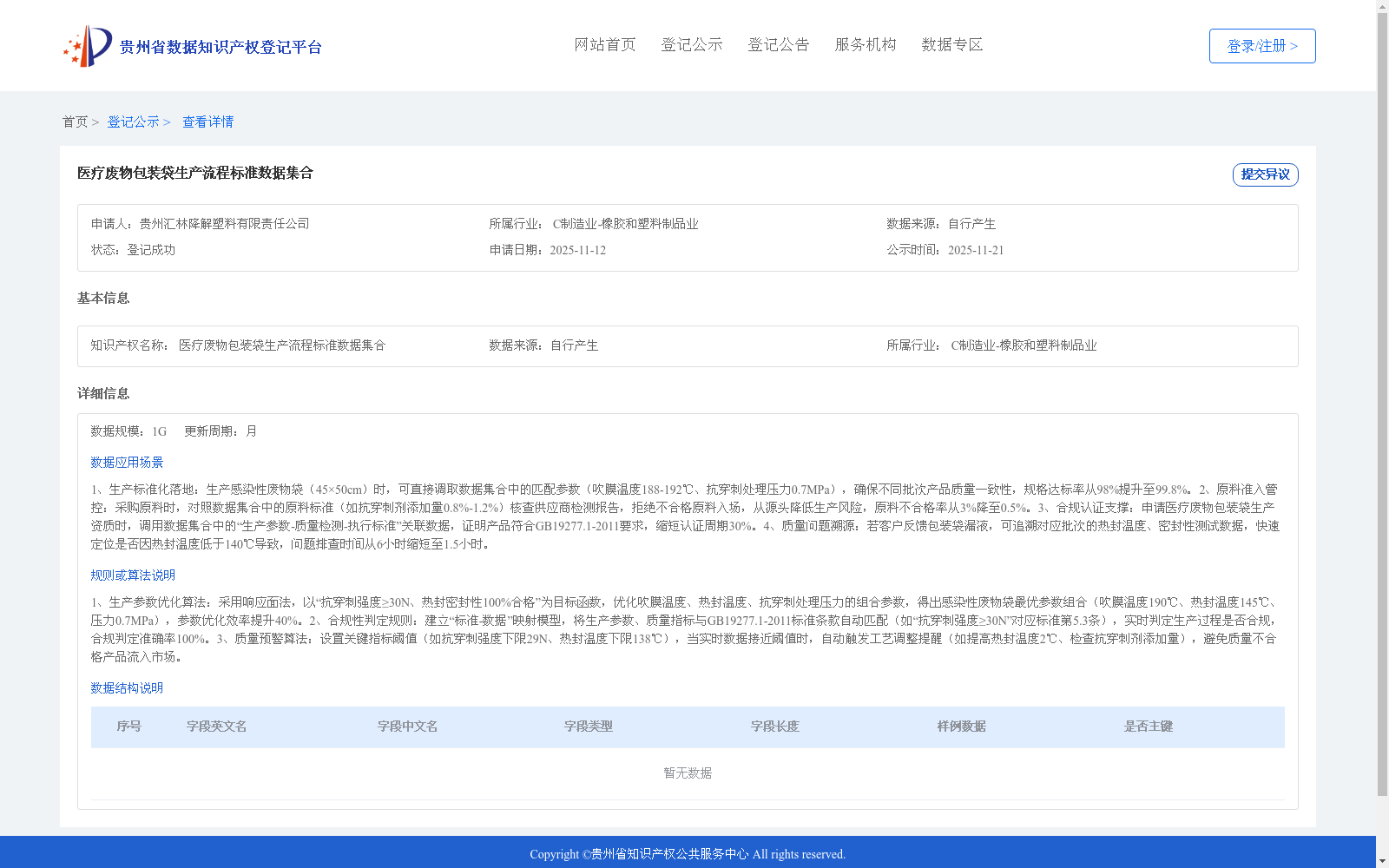Click the status value 登记成功
This screenshot has width=1389, height=868.
[x=151, y=250]
